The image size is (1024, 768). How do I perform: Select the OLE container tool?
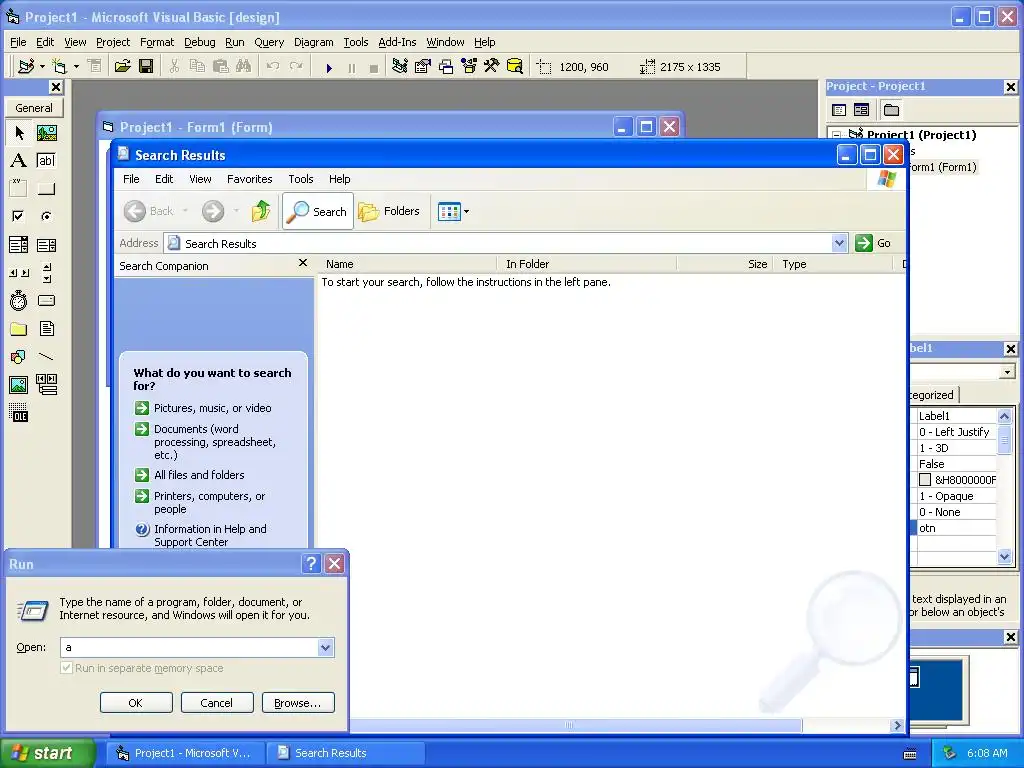[19, 413]
